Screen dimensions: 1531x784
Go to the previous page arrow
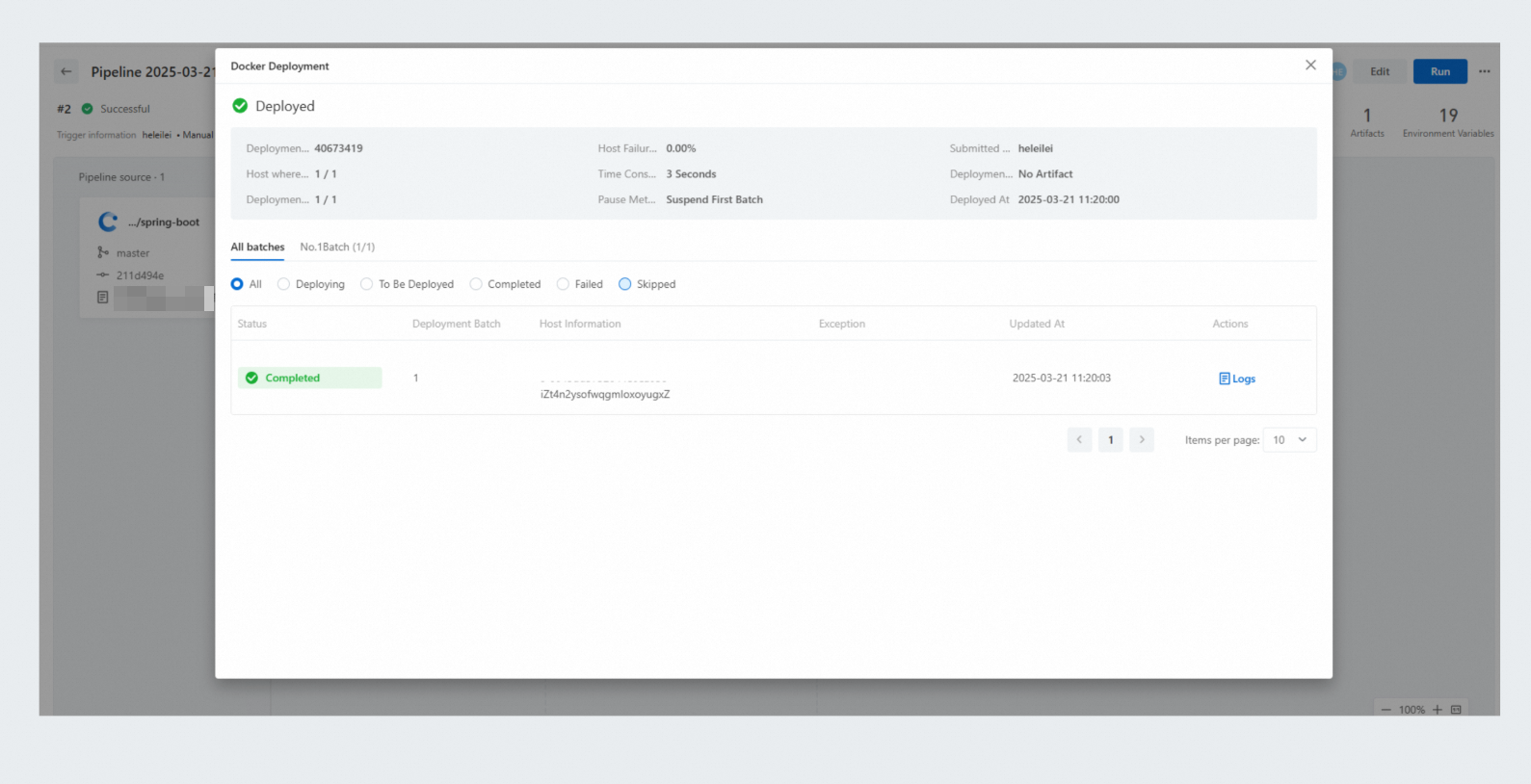pyautogui.click(x=1079, y=440)
